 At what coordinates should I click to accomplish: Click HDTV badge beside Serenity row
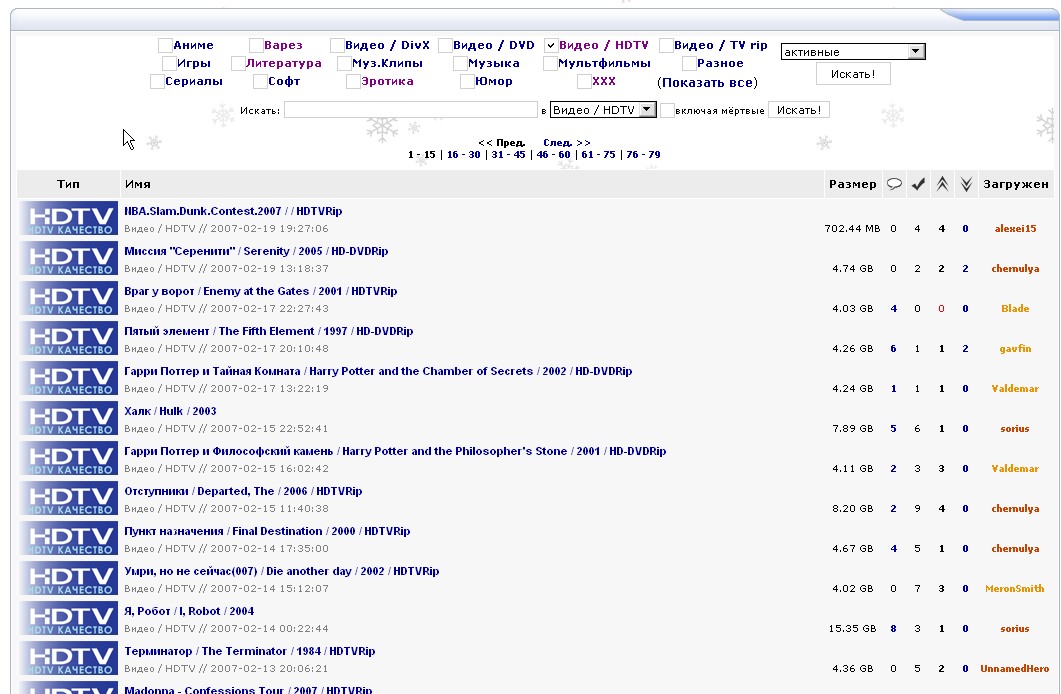pos(68,258)
